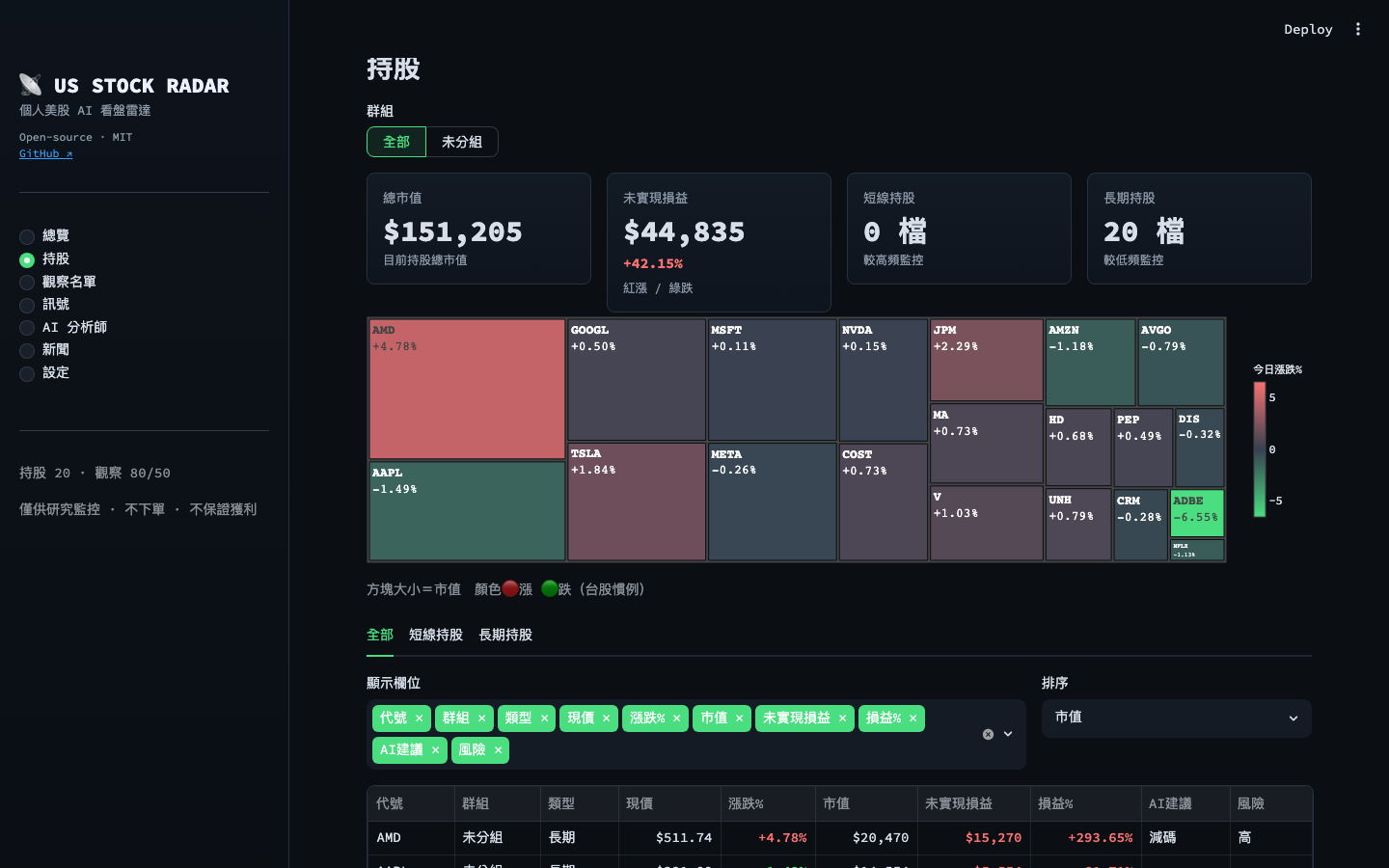The image size is (1389, 868).
Task: Switch to the 短線持股 tab
Action: click(x=436, y=635)
